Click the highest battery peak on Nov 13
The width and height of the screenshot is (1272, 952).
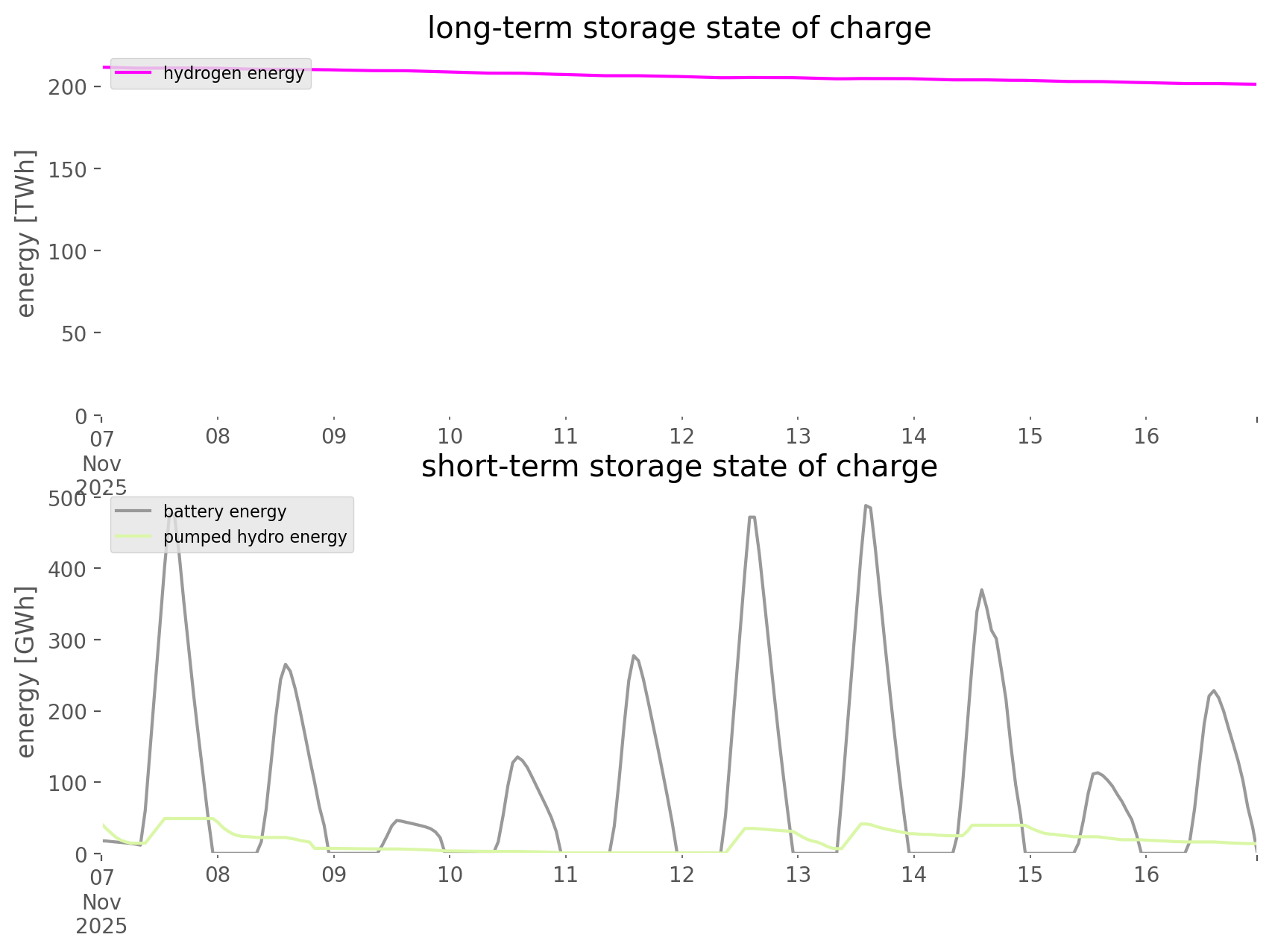click(866, 506)
